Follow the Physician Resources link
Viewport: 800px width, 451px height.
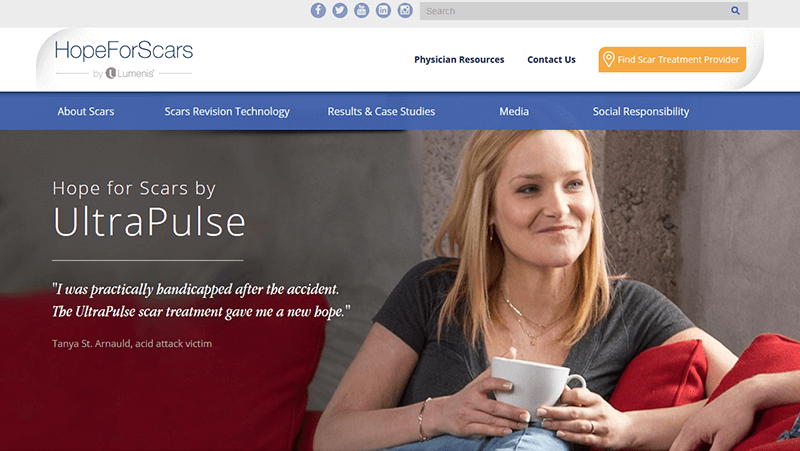click(459, 60)
